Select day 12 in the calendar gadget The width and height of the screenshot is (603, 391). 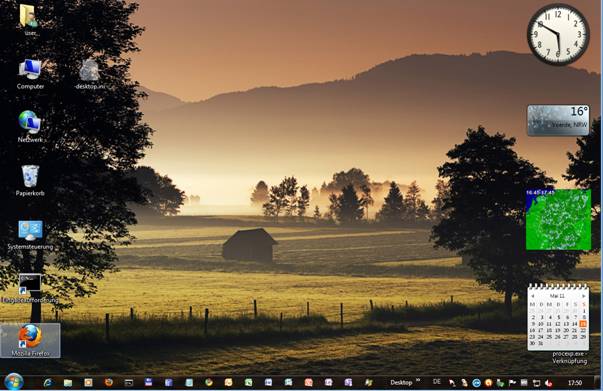[557, 324]
